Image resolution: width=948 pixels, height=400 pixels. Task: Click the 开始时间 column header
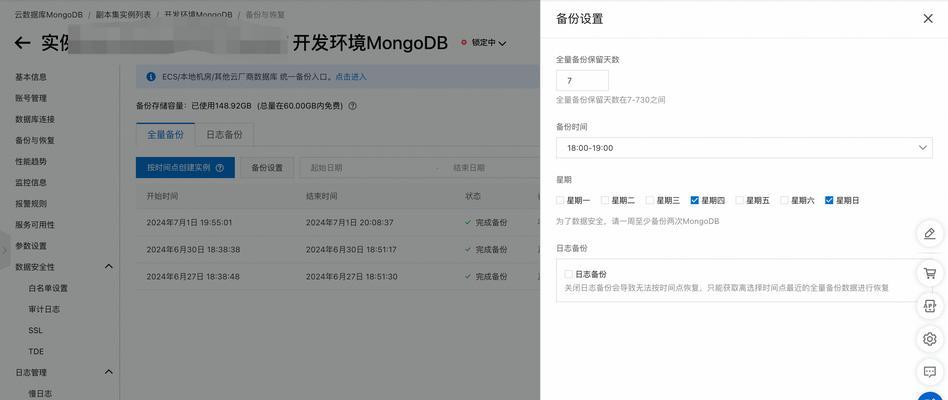click(x=162, y=196)
